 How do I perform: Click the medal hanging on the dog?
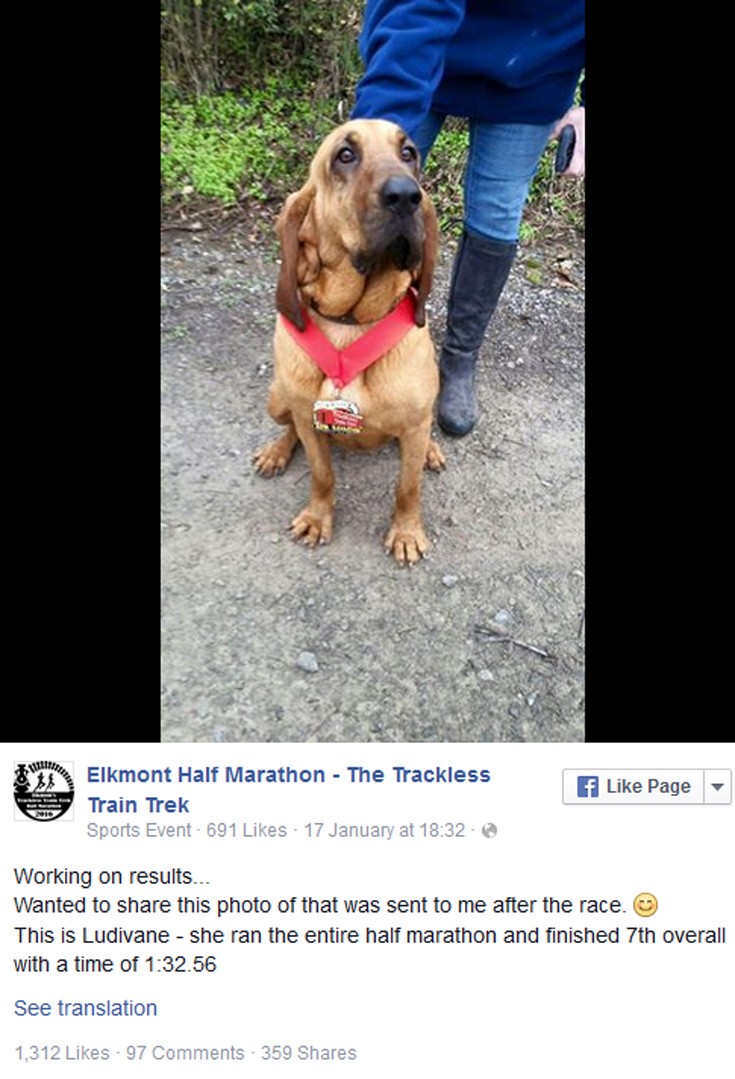[337, 416]
